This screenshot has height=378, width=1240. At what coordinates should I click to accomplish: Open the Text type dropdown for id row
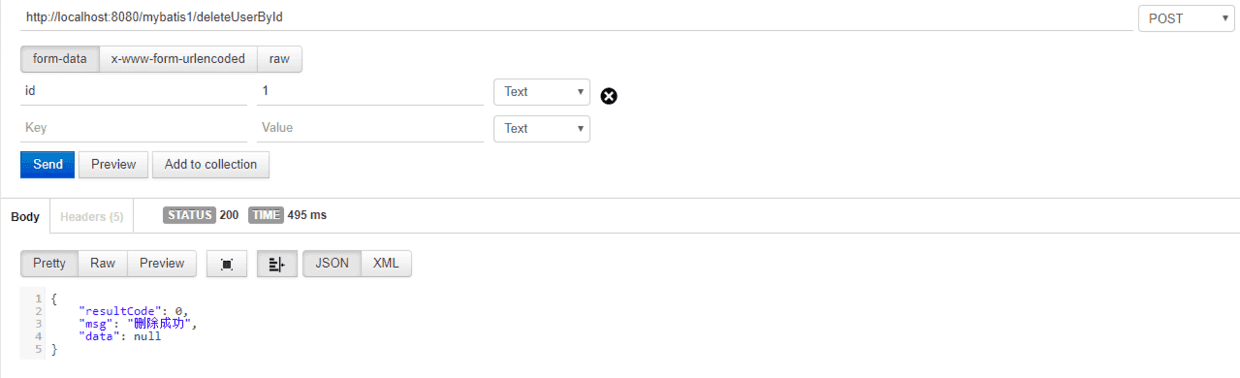(x=541, y=91)
